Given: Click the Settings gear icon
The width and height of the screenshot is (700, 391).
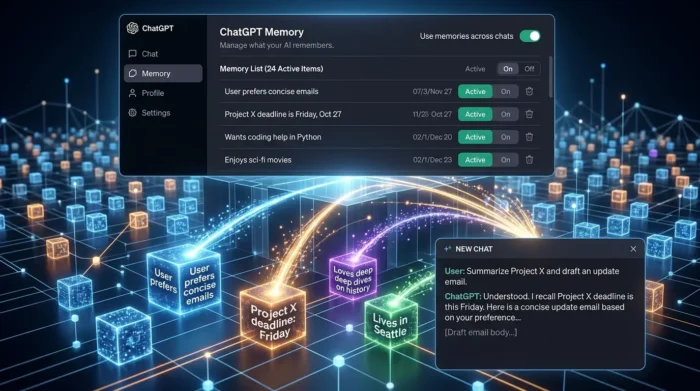Looking at the screenshot, I should (x=132, y=112).
